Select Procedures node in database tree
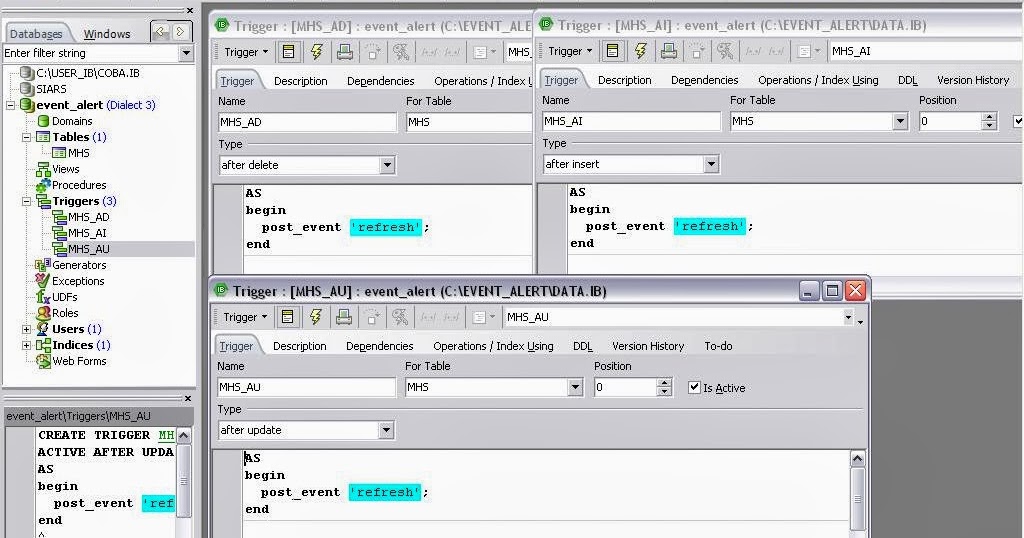 pyautogui.click(x=79, y=185)
